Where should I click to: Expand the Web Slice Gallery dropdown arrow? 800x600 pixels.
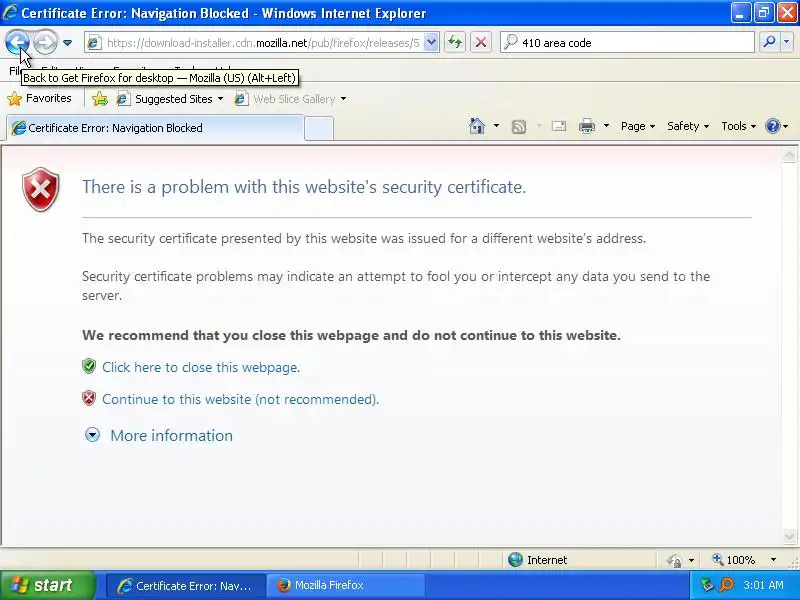pos(343,98)
